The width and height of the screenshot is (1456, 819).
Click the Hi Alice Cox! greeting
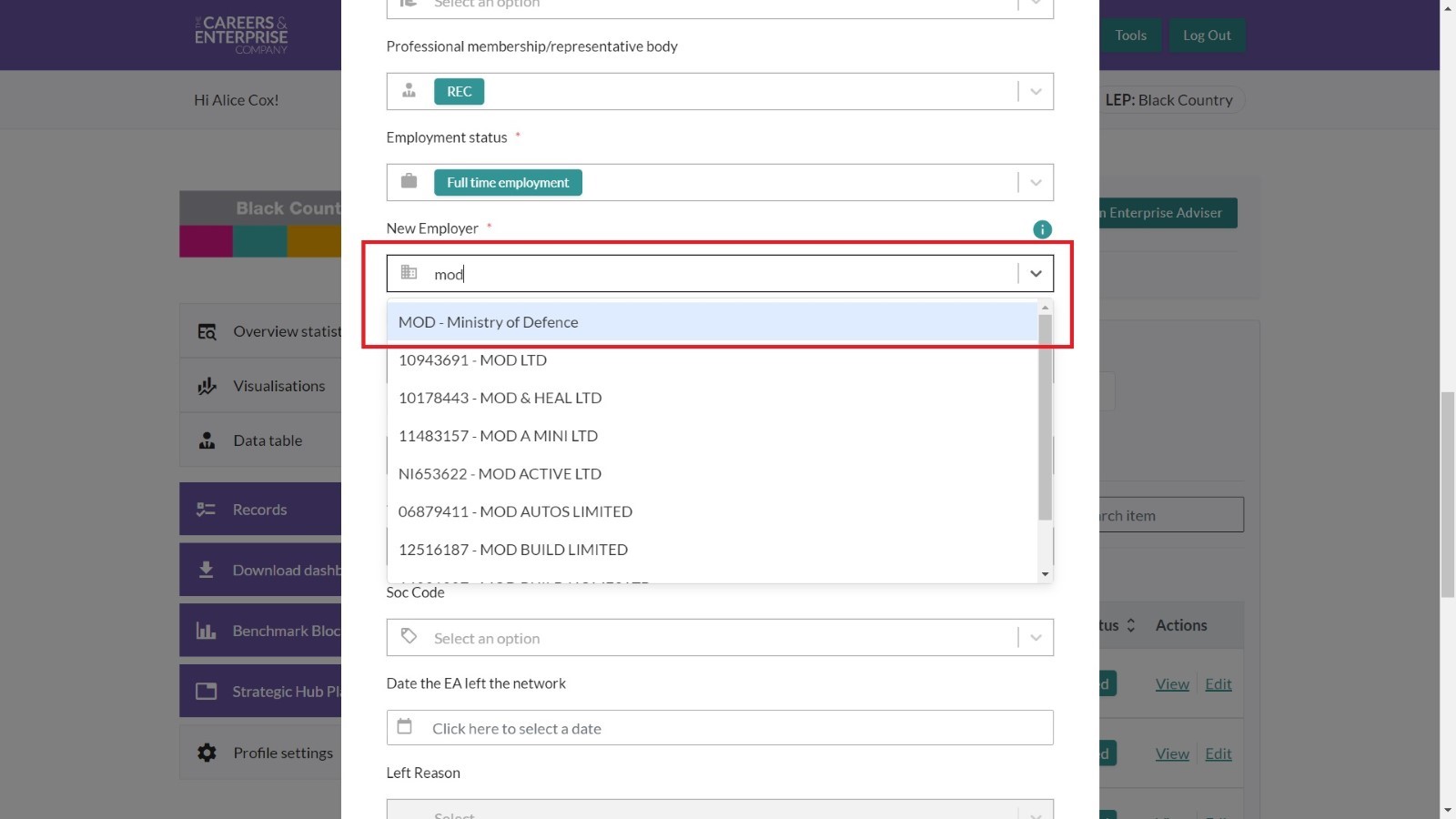(x=237, y=100)
